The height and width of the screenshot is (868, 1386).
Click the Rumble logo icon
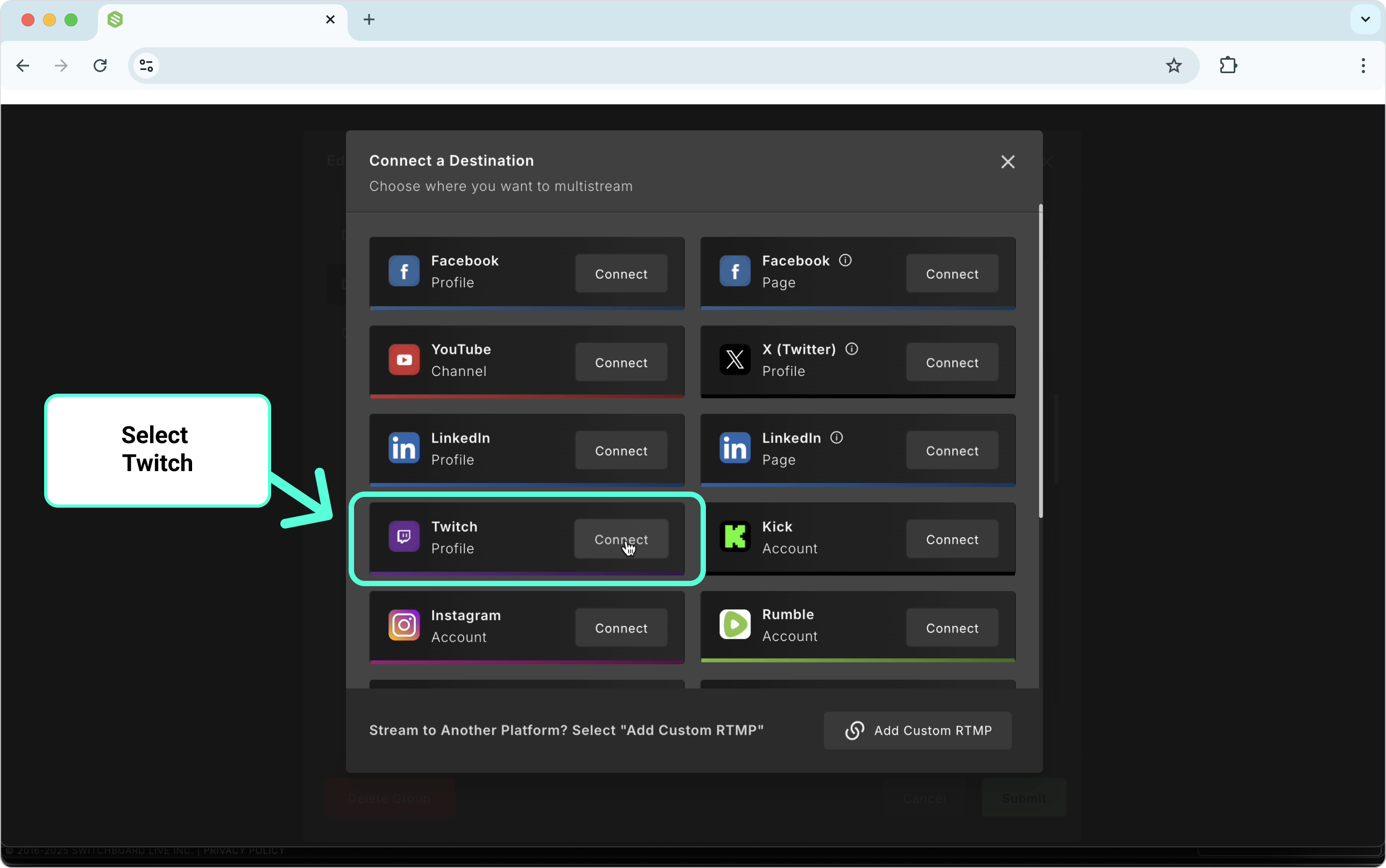(734, 624)
